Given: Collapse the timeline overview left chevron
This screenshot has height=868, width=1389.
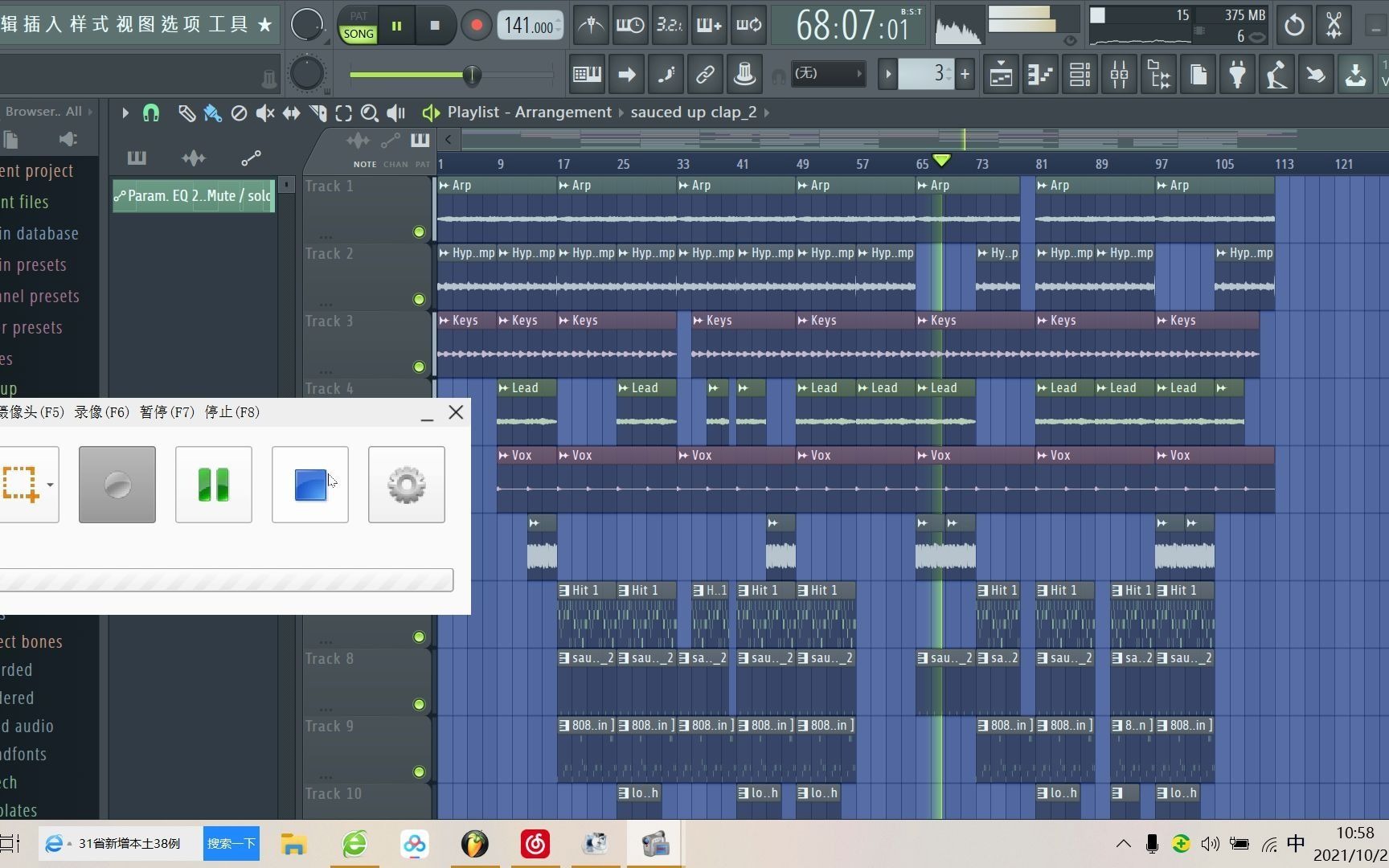Looking at the screenshot, I should point(449,140).
